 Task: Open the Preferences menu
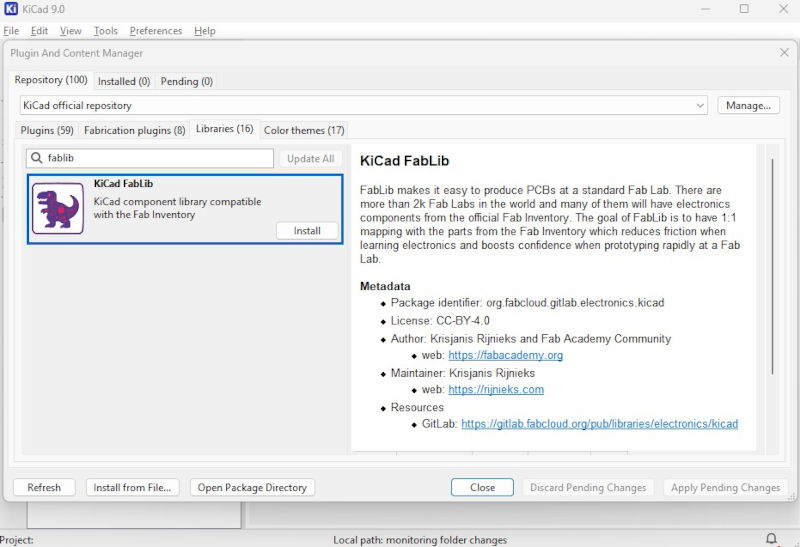pos(156,31)
